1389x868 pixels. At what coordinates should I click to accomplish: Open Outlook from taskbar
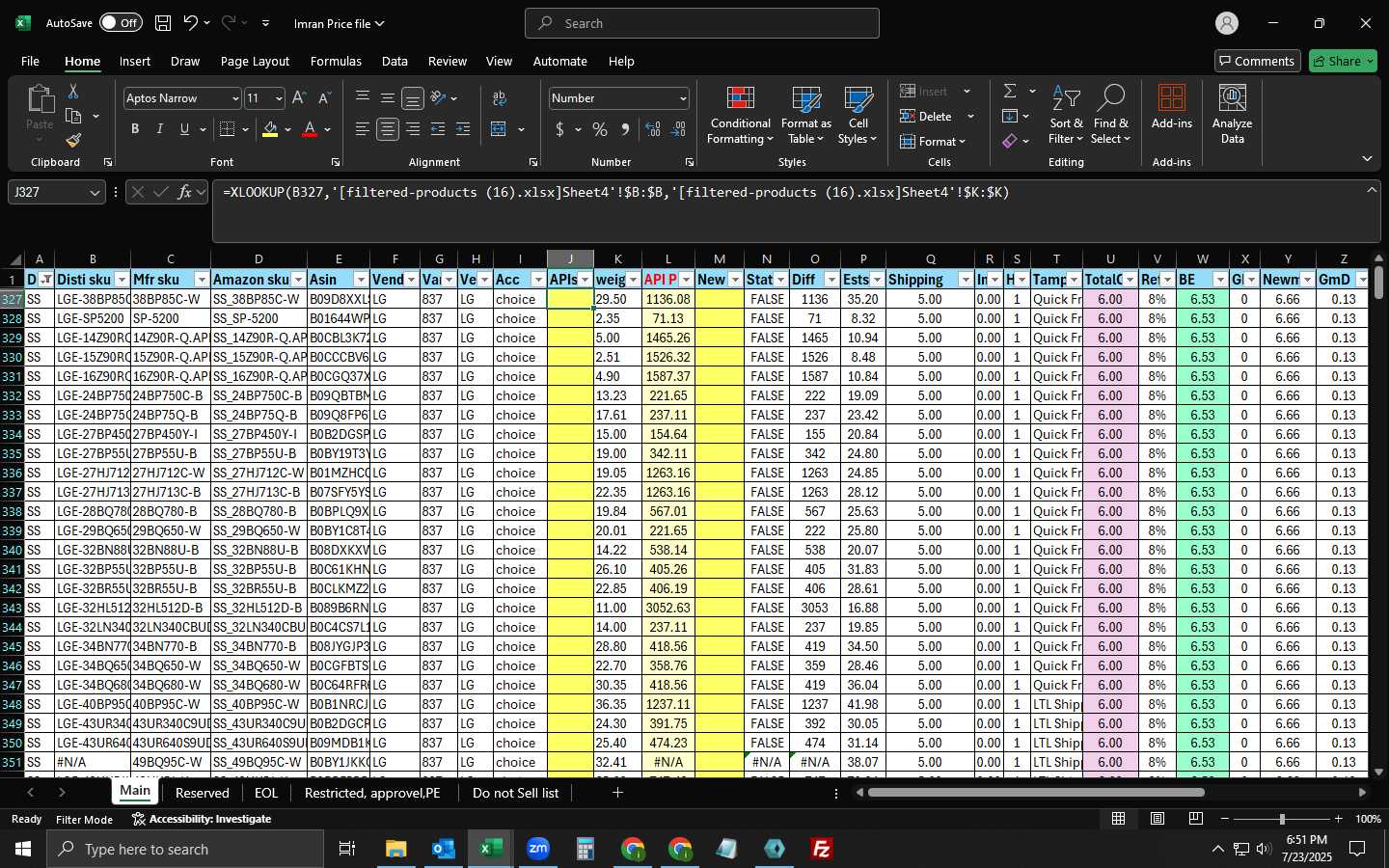coord(444,849)
